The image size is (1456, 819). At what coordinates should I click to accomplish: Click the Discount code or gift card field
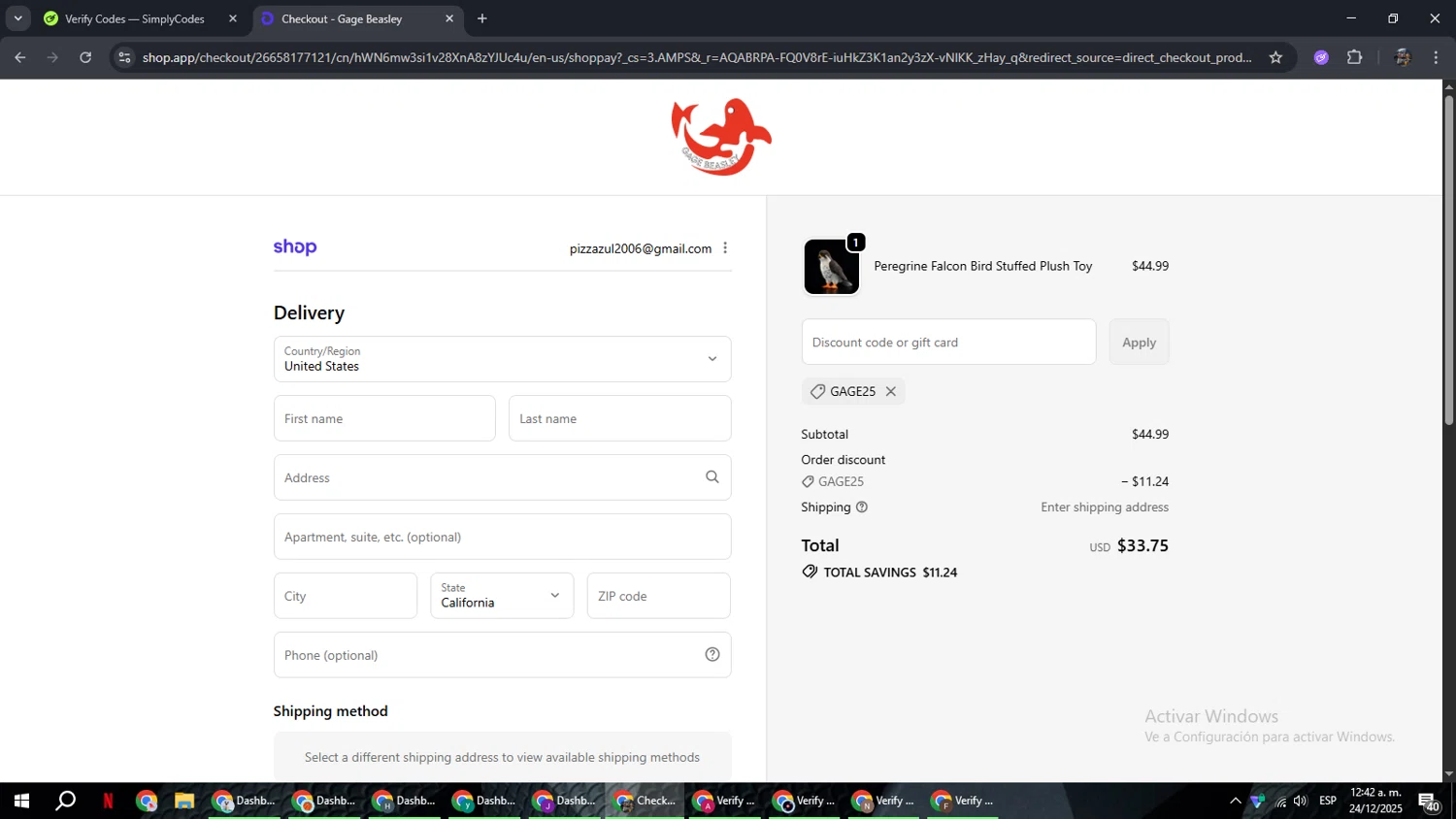[x=948, y=342]
